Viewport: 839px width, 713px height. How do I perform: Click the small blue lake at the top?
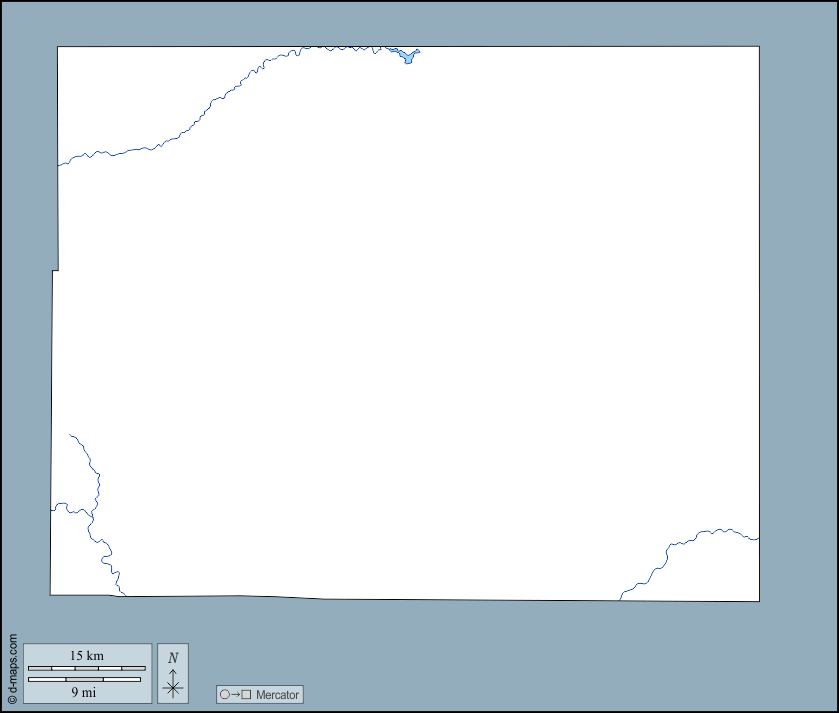(408, 57)
